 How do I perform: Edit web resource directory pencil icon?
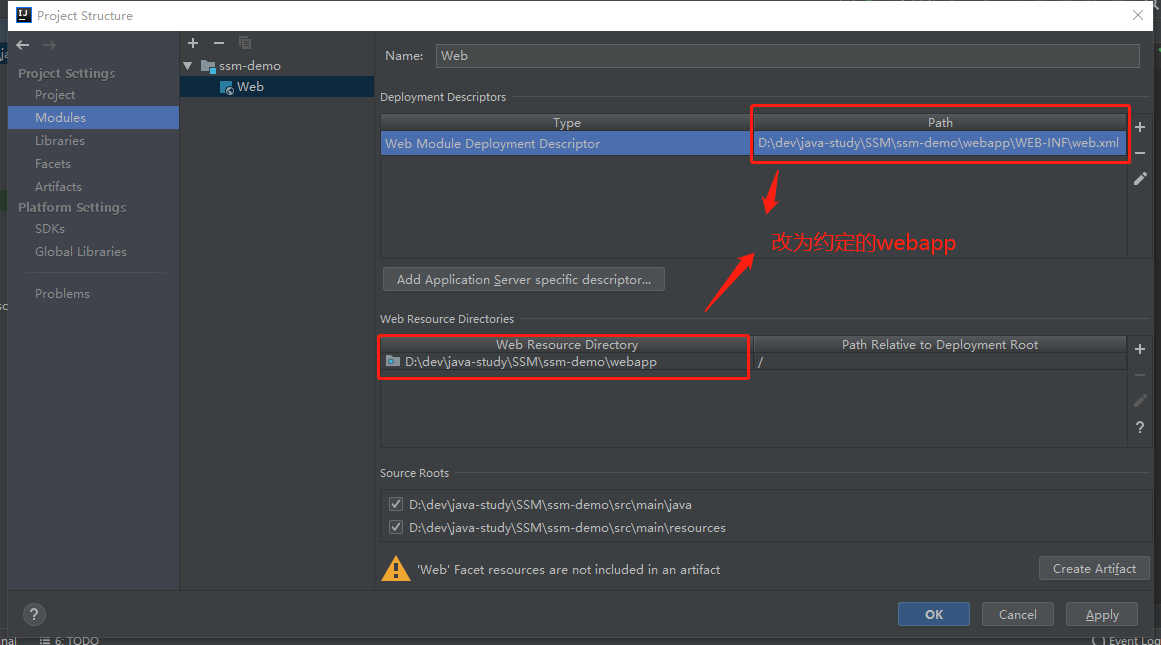1140,401
